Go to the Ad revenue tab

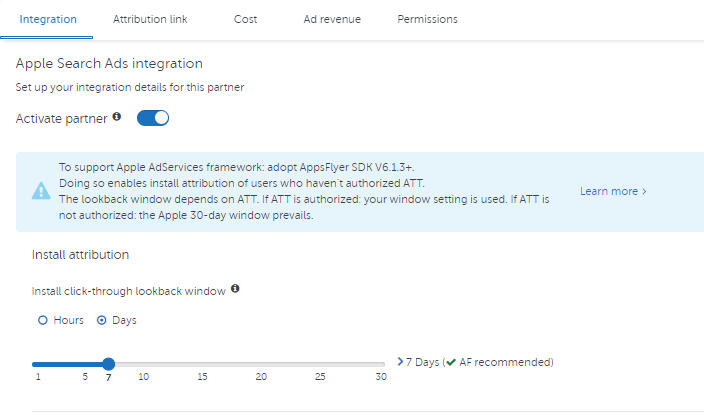[x=332, y=19]
